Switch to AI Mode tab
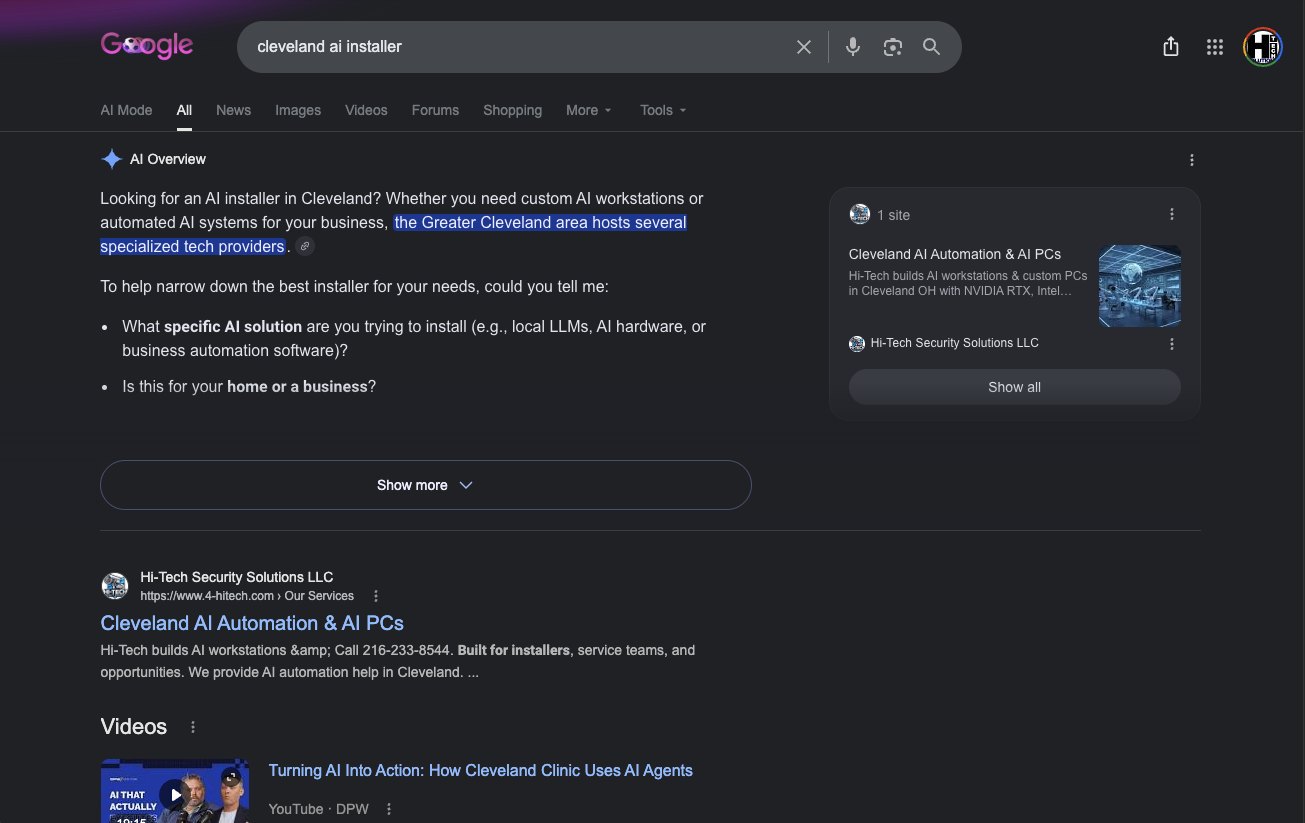Image resolution: width=1305 pixels, height=823 pixels. coord(126,110)
